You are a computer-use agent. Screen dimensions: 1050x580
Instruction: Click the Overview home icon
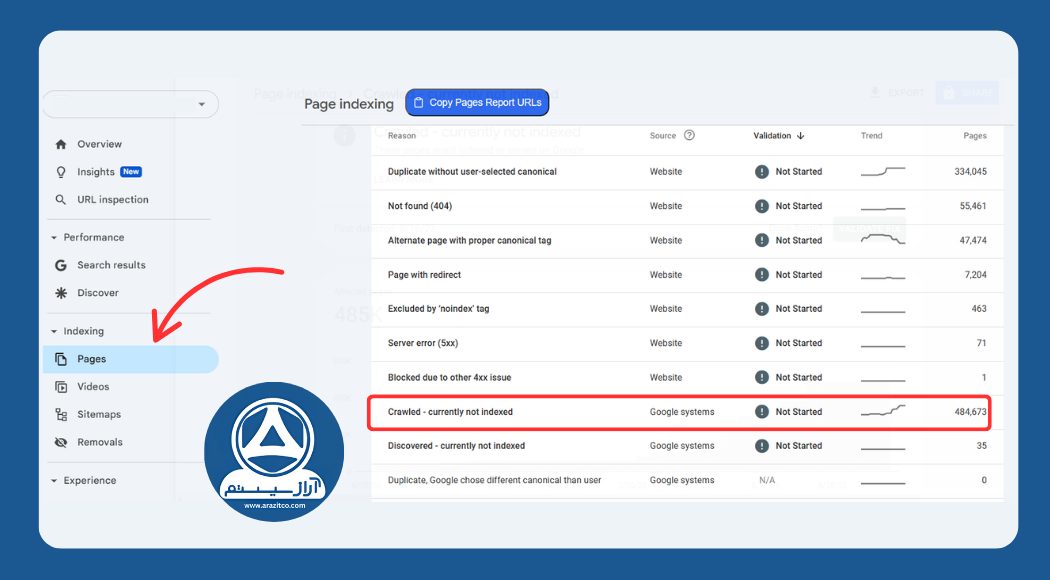click(x=61, y=144)
